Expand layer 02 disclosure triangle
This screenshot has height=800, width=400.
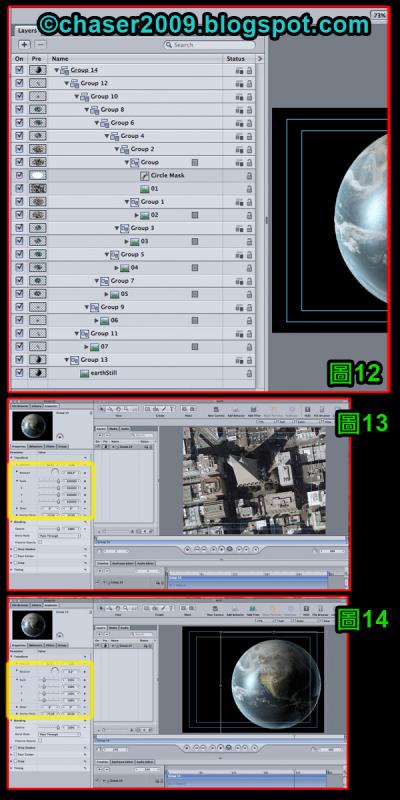point(137,215)
